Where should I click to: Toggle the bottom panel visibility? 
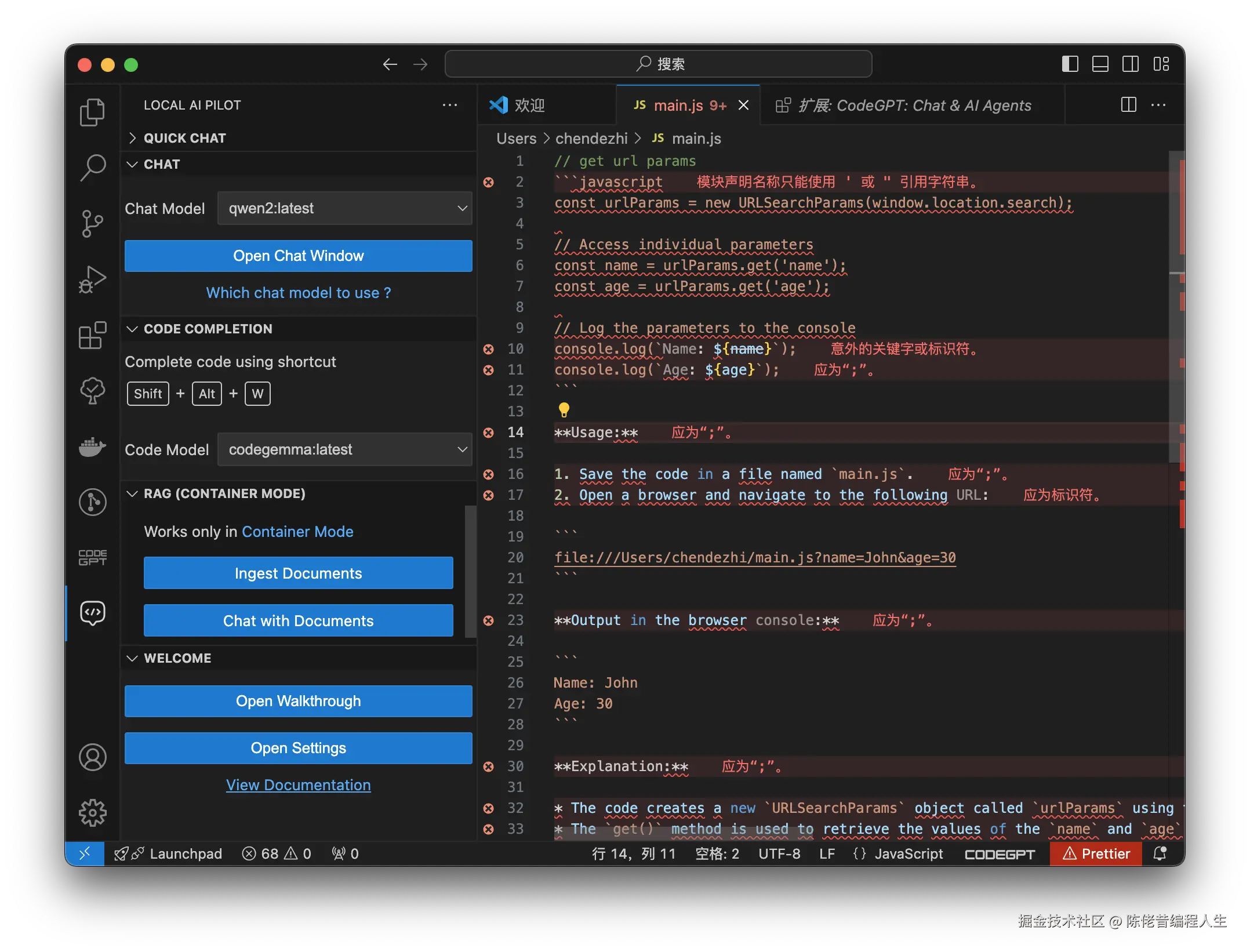[x=1100, y=64]
